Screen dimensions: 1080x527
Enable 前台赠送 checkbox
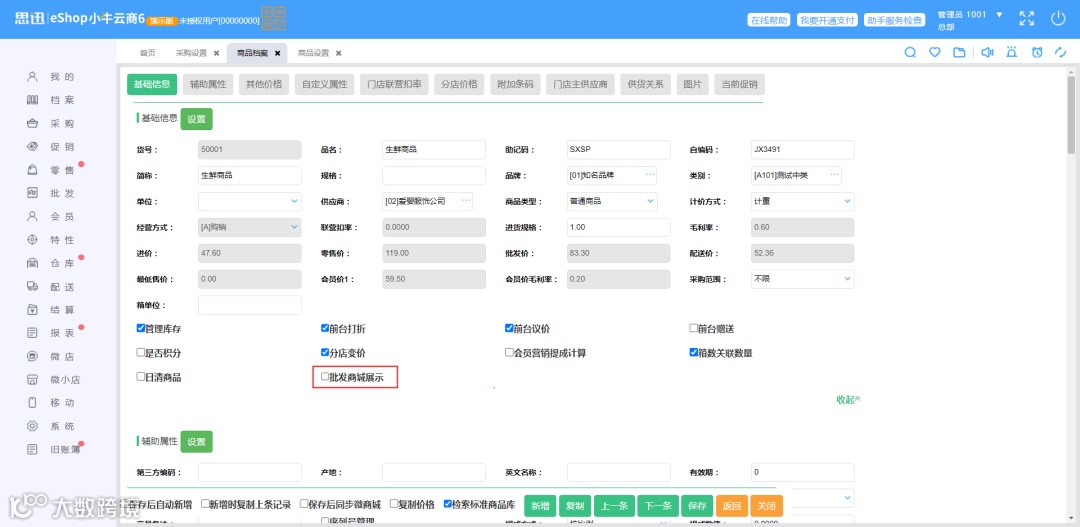[694, 329]
